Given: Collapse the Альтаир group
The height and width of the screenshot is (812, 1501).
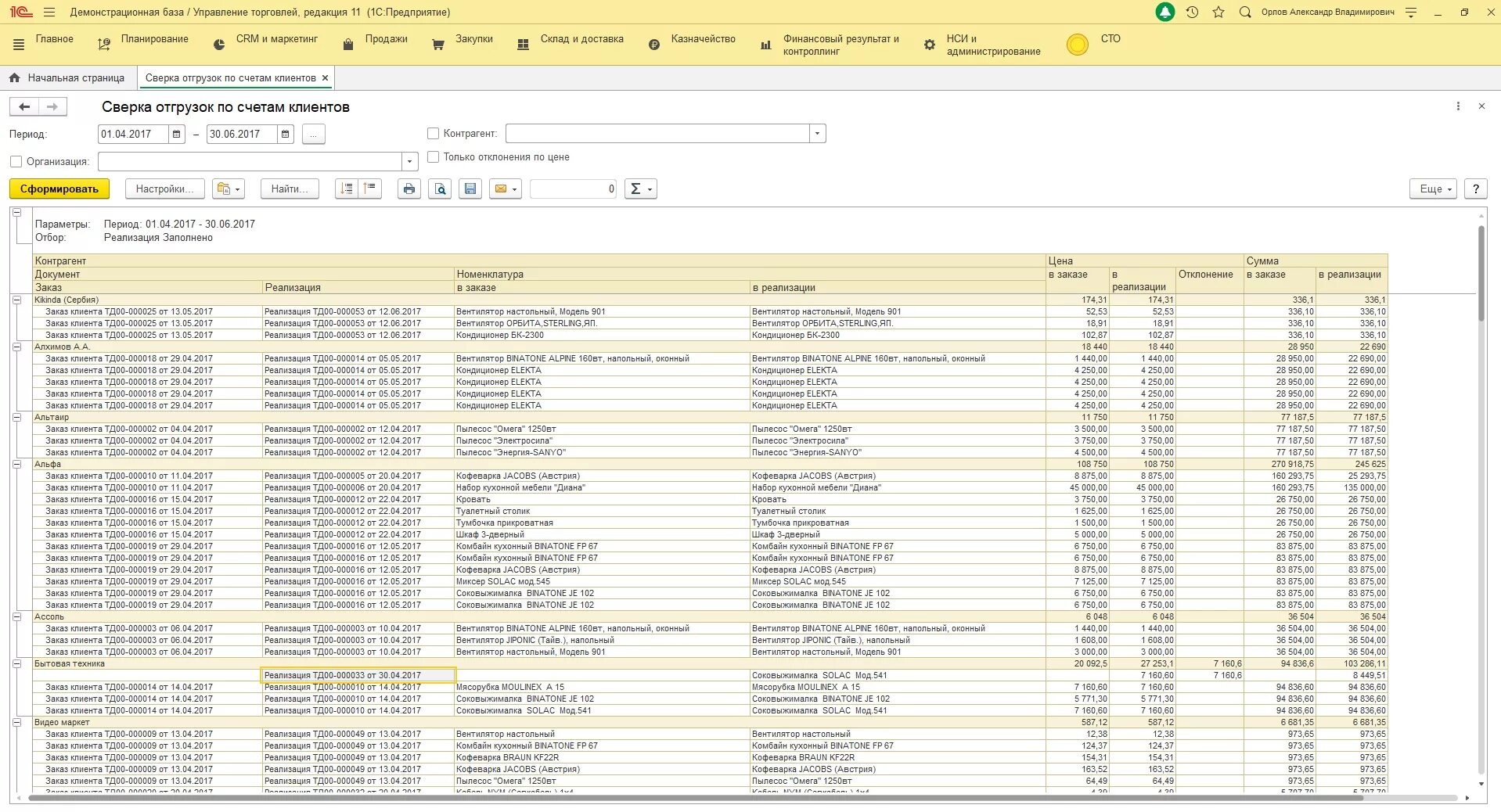Looking at the screenshot, I should tap(16, 417).
